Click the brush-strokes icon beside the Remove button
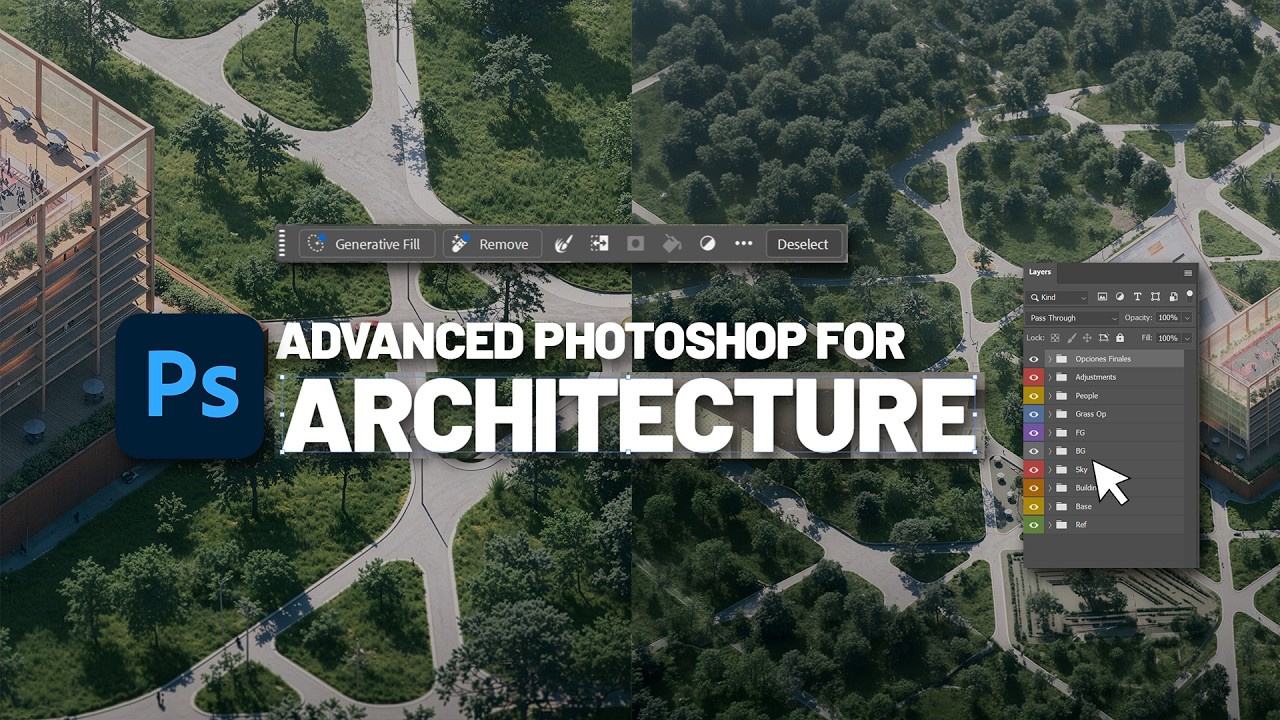1280x720 pixels. [563, 244]
